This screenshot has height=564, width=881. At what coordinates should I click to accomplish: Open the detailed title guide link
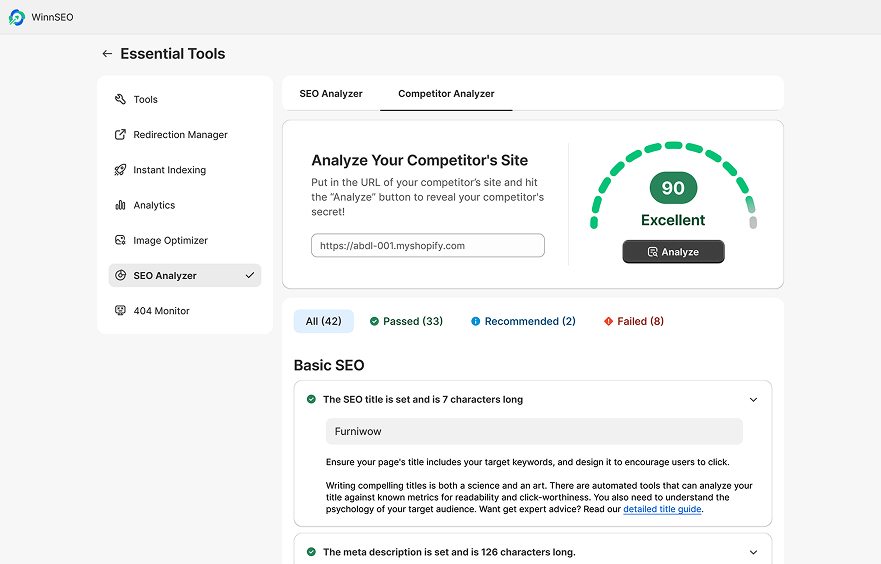[662, 509]
